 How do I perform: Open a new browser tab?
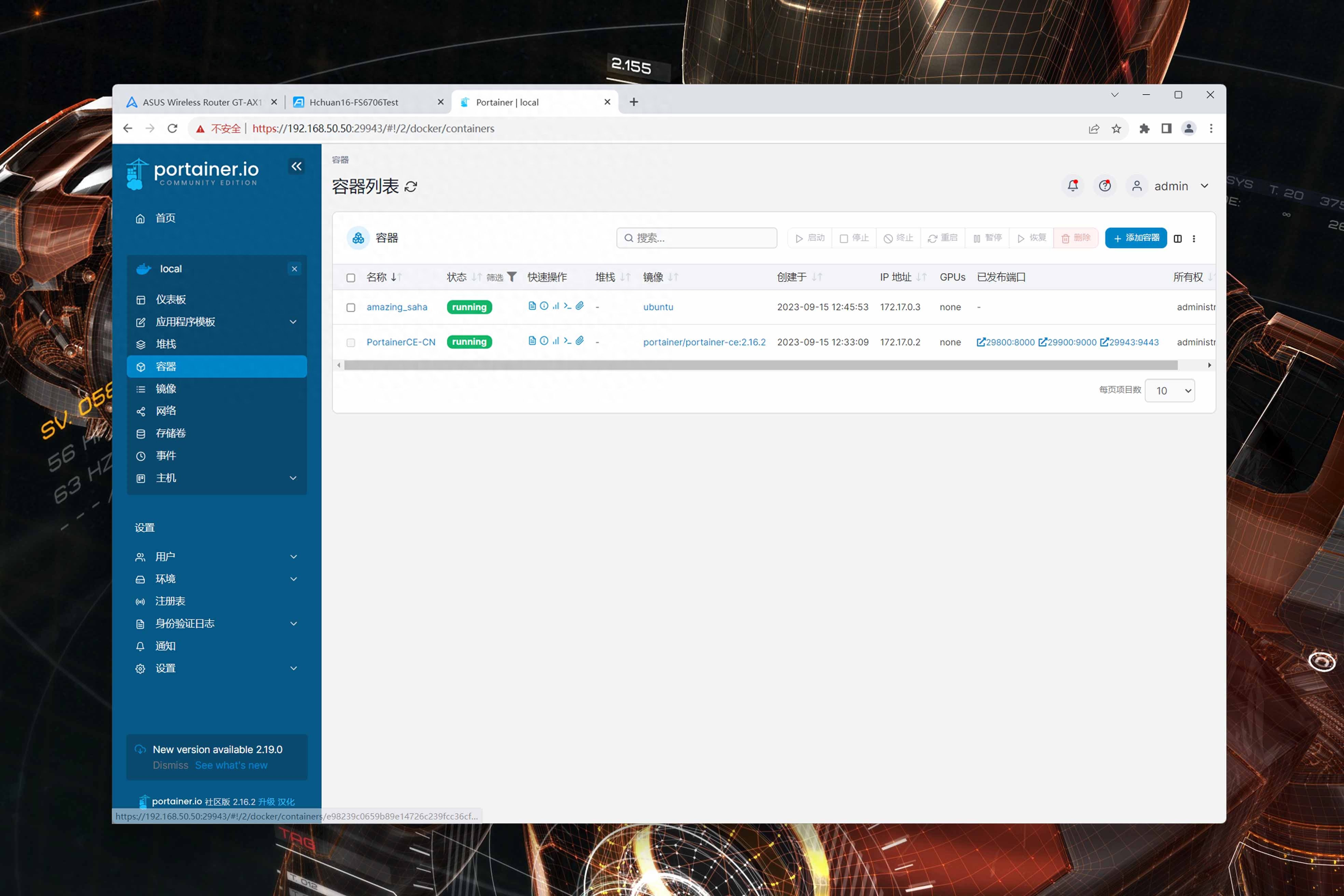pyautogui.click(x=634, y=102)
